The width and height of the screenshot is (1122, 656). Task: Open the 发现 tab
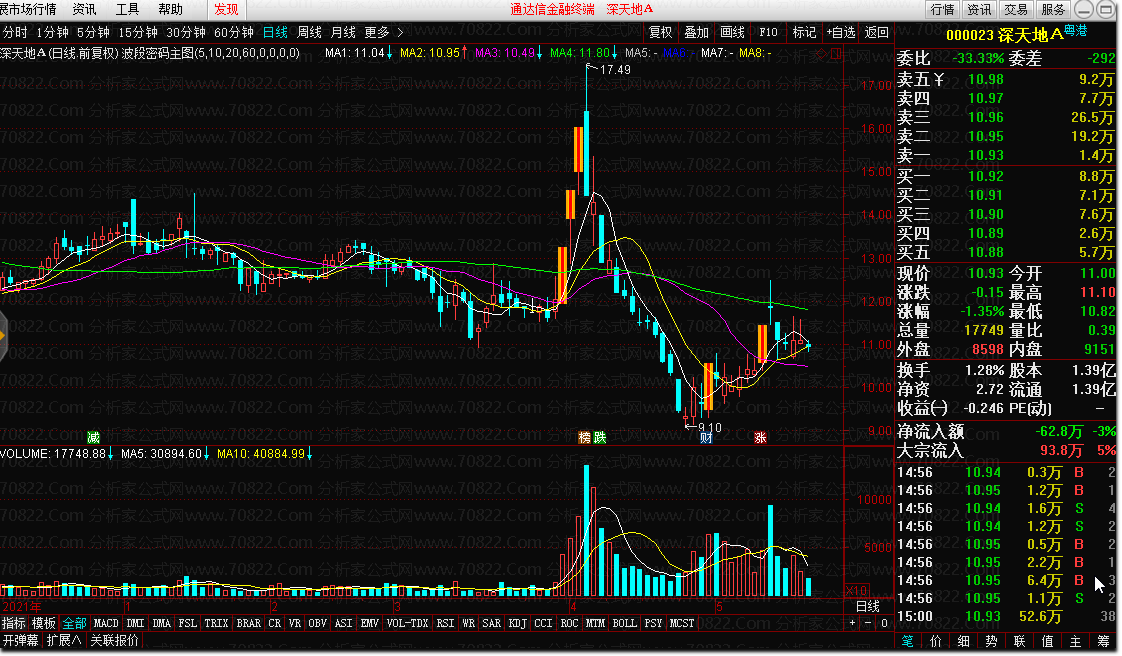(226, 9)
